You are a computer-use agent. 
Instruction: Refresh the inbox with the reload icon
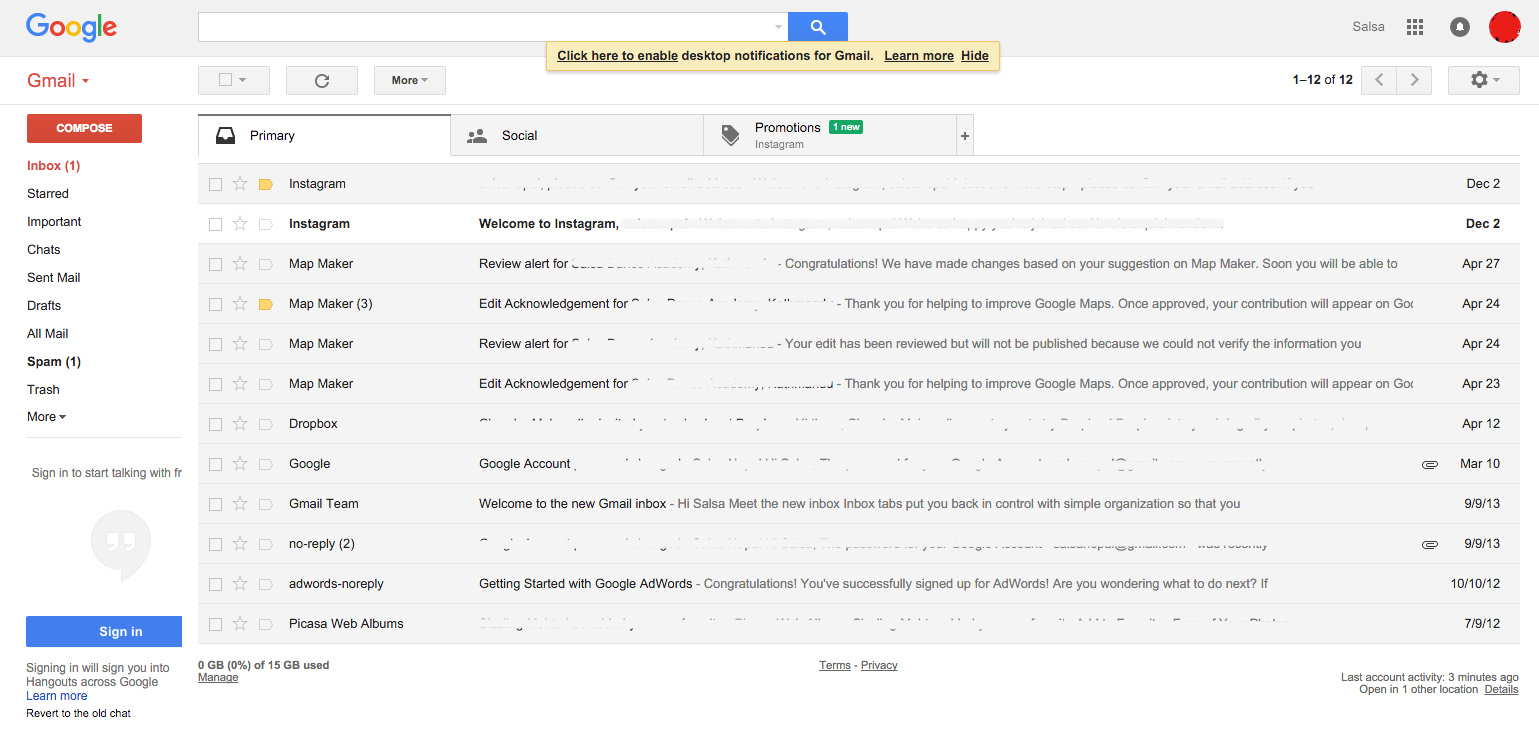(x=322, y=80)
